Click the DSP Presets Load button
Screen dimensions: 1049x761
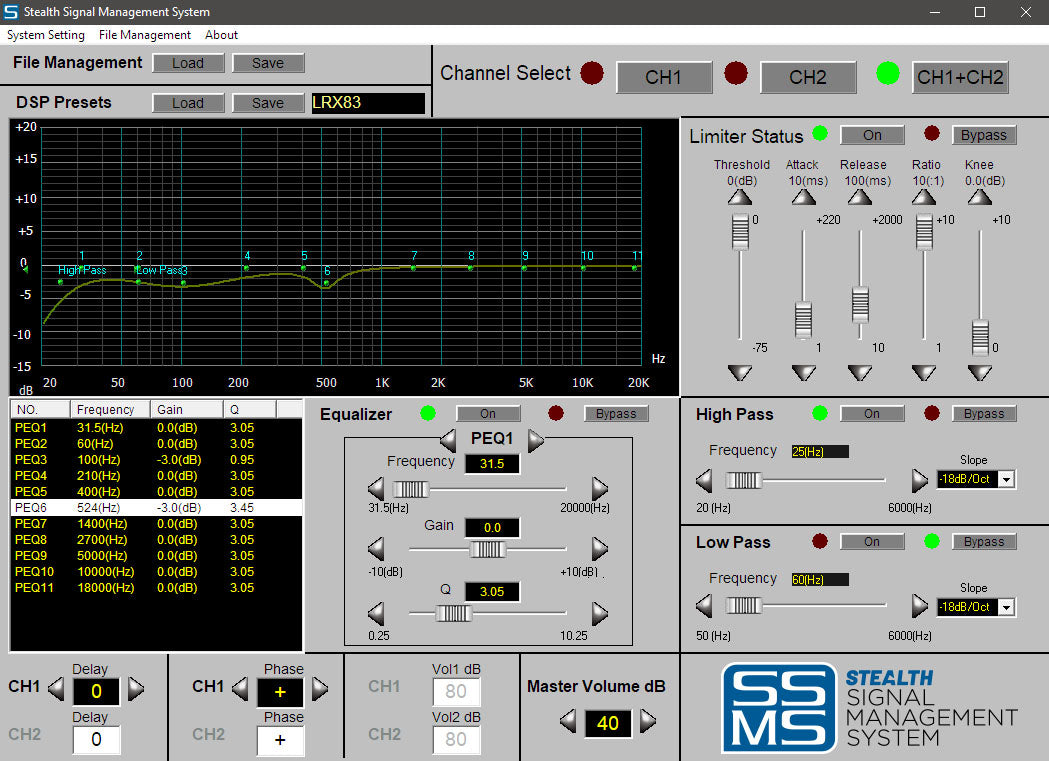pyautogui.click(x=188, y=103)
